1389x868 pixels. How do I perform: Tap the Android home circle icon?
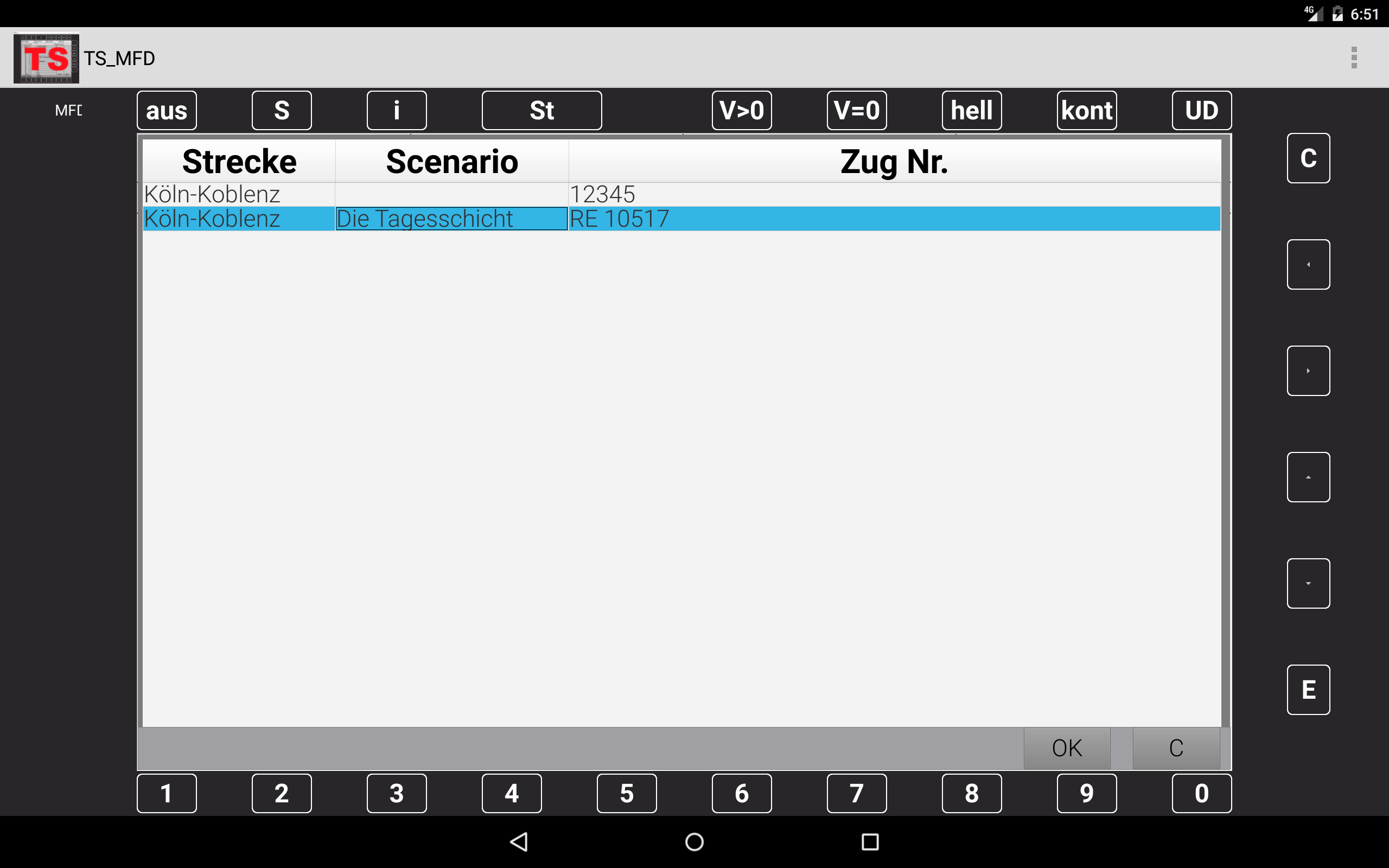pos(694,841)
